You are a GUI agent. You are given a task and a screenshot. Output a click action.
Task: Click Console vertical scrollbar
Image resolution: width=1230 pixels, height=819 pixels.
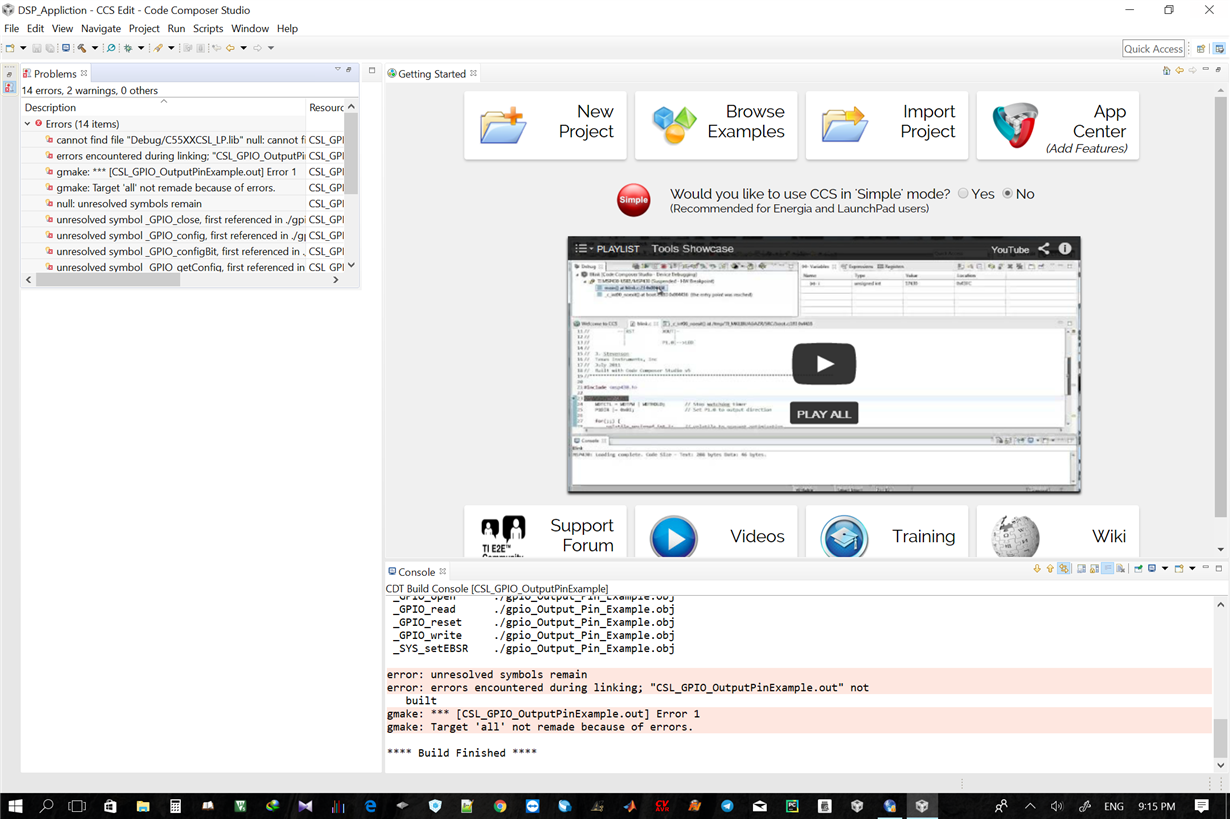(x=1220, y=737)
